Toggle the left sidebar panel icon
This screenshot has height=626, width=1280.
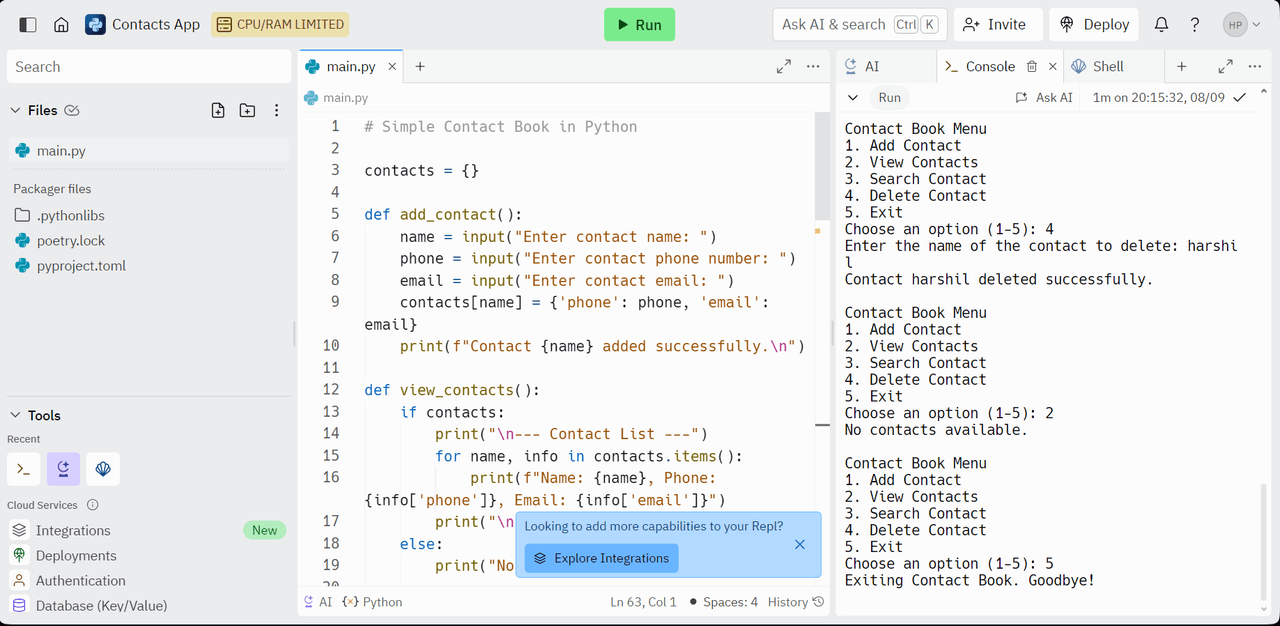point(28,24)
